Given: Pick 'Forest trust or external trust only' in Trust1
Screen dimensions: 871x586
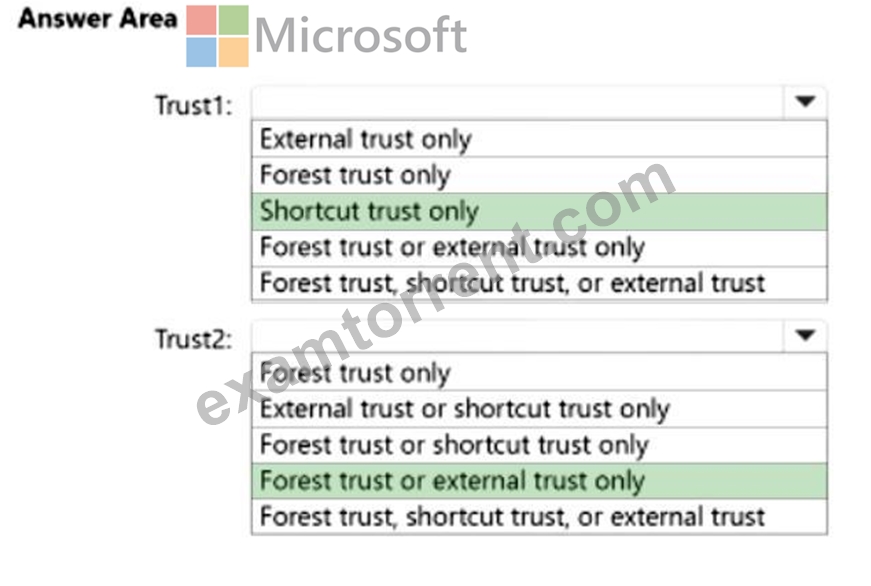Looking at the screenshot, I should (539, 247).
